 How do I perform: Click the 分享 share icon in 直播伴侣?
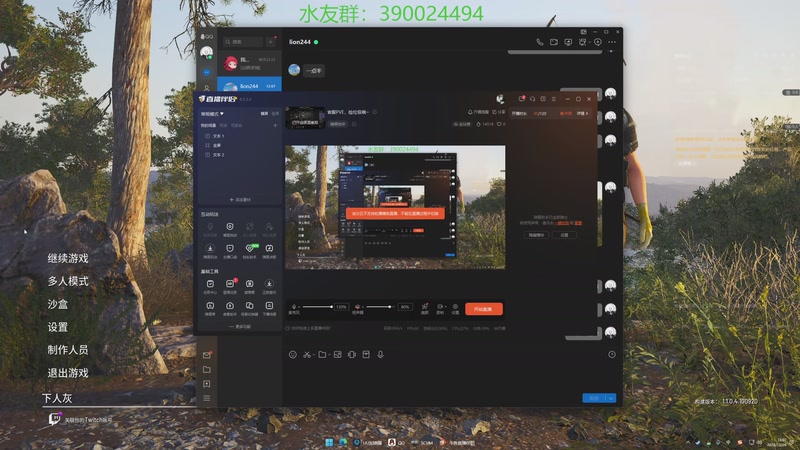point(499,112)
